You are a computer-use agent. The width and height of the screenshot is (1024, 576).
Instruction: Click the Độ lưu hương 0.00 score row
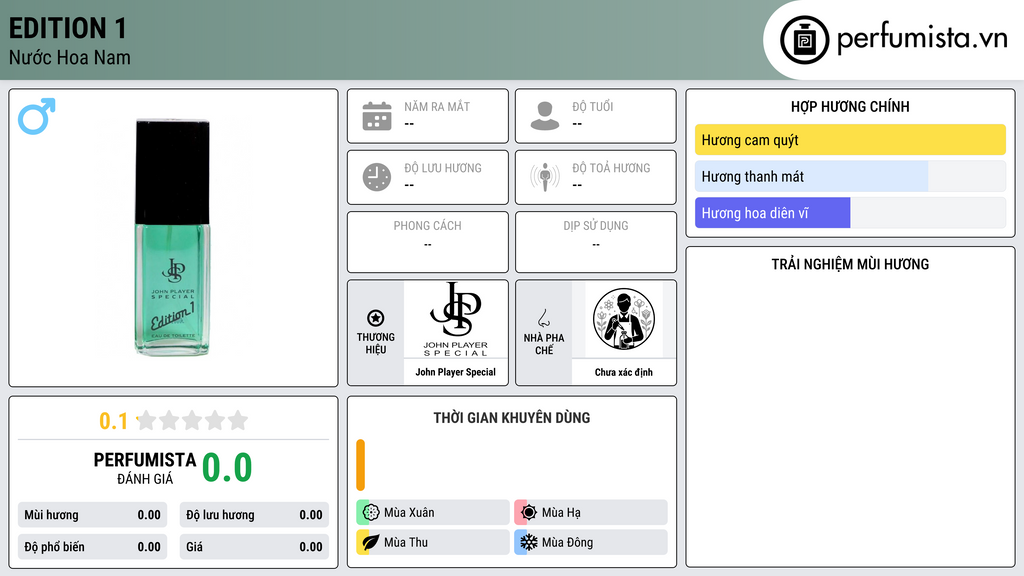tap(254, 515)
